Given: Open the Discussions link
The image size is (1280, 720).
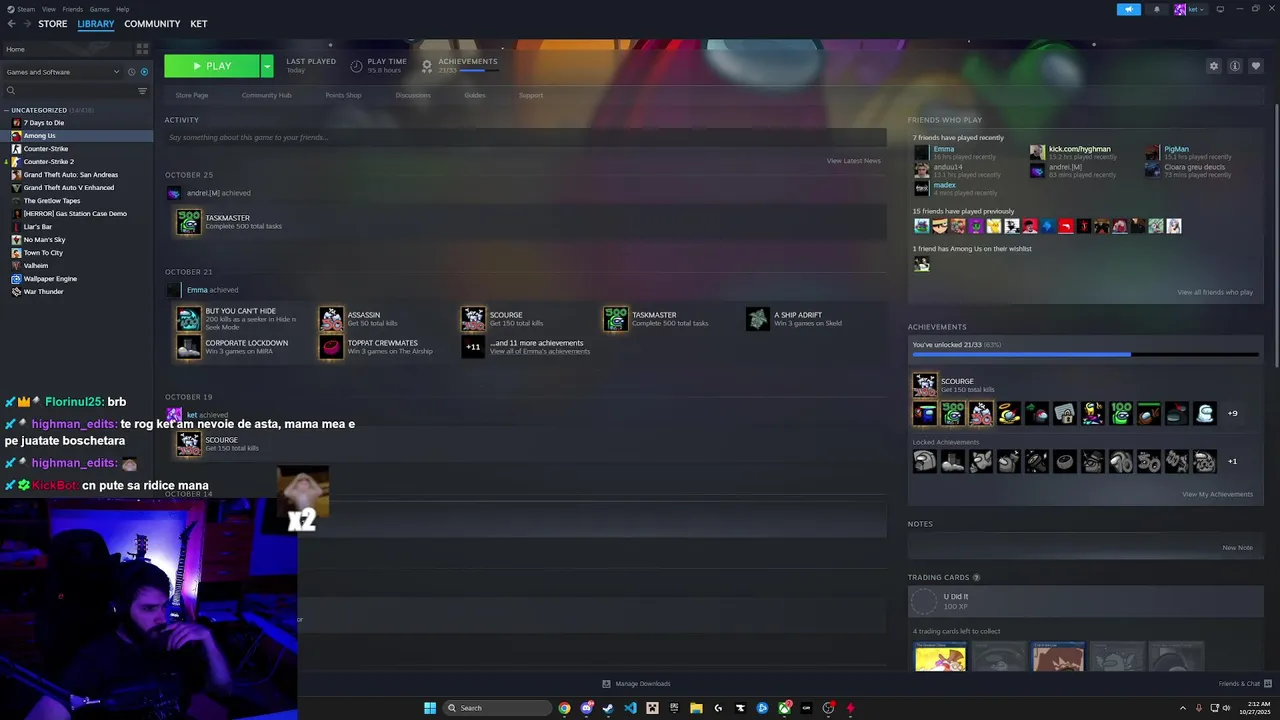Looking at the screenshot, I should 413,95.
